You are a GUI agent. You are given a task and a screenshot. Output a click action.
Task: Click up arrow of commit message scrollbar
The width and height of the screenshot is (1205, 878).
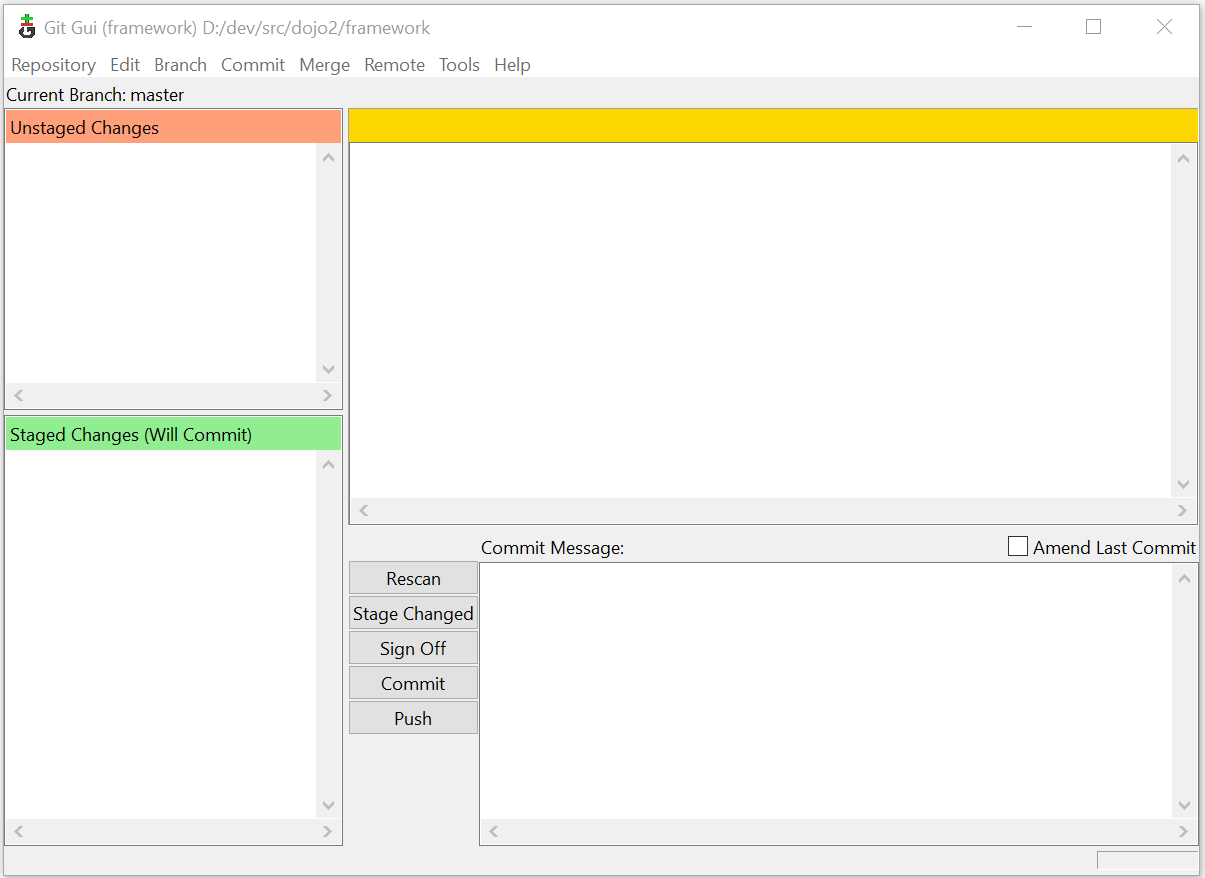coord(1185,577)
